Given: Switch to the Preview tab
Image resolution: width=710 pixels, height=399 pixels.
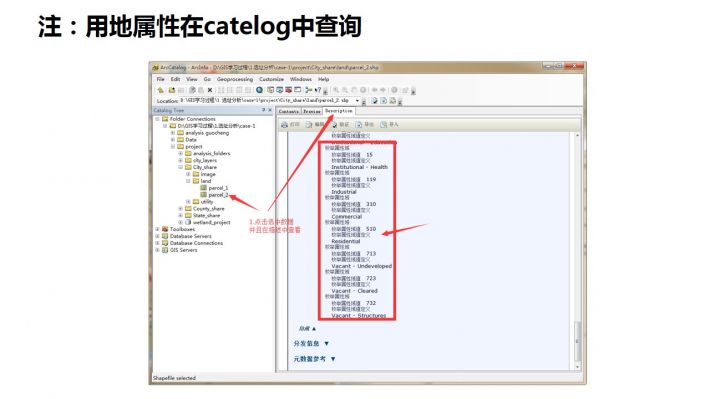Looking at the screenshot, I should pyautogui.click(x=312, y=111).
